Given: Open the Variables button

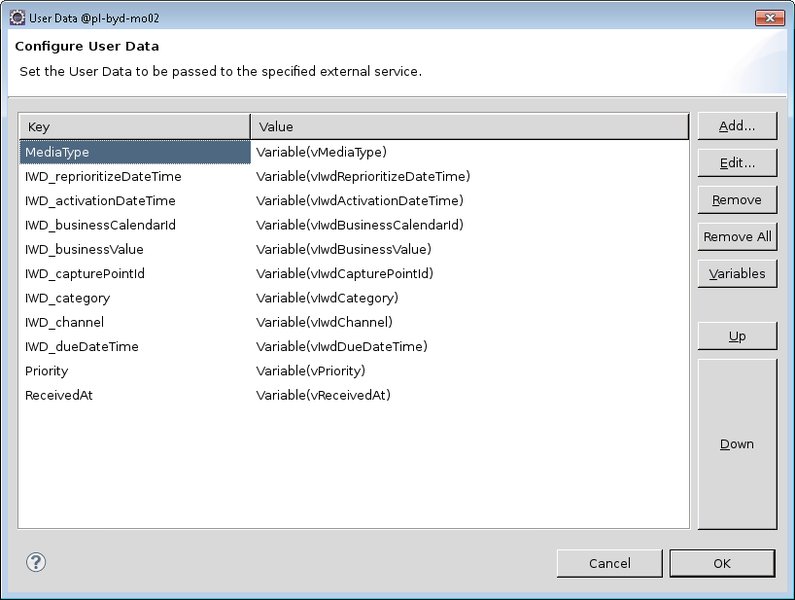Looking at the screenshot, I should click(x=737, y=274).
